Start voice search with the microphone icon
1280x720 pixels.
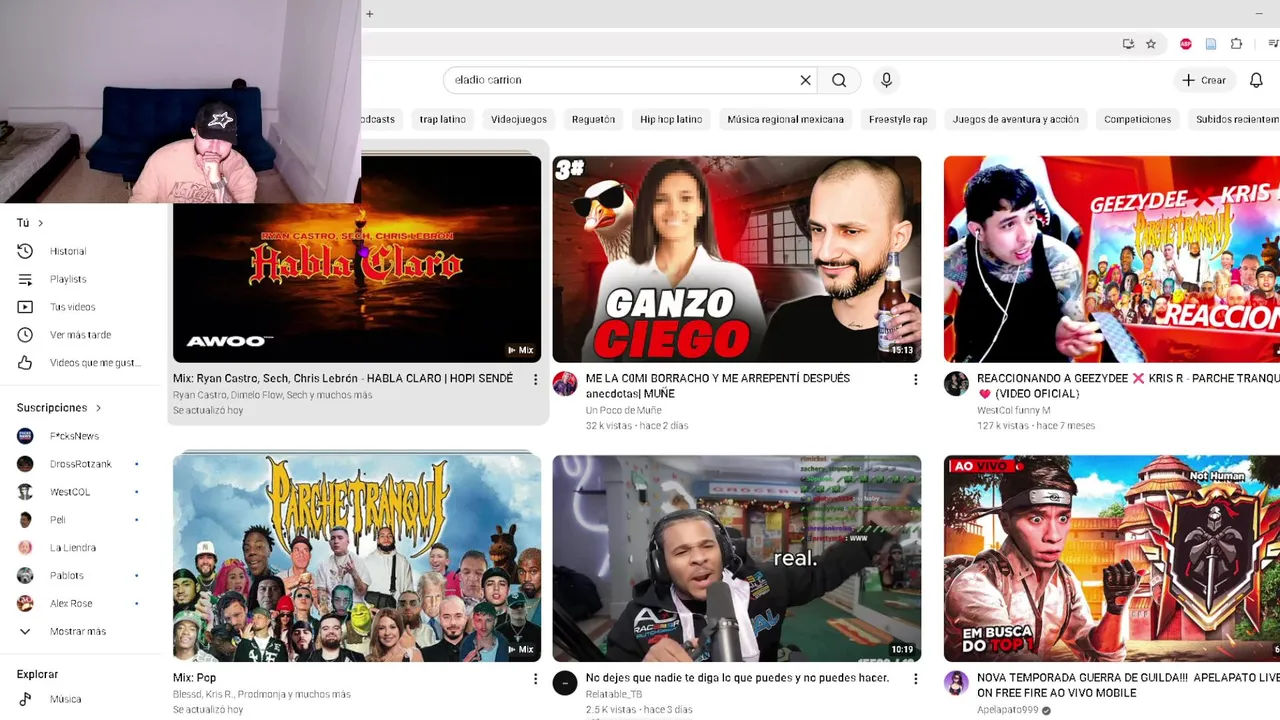point(886,80)
